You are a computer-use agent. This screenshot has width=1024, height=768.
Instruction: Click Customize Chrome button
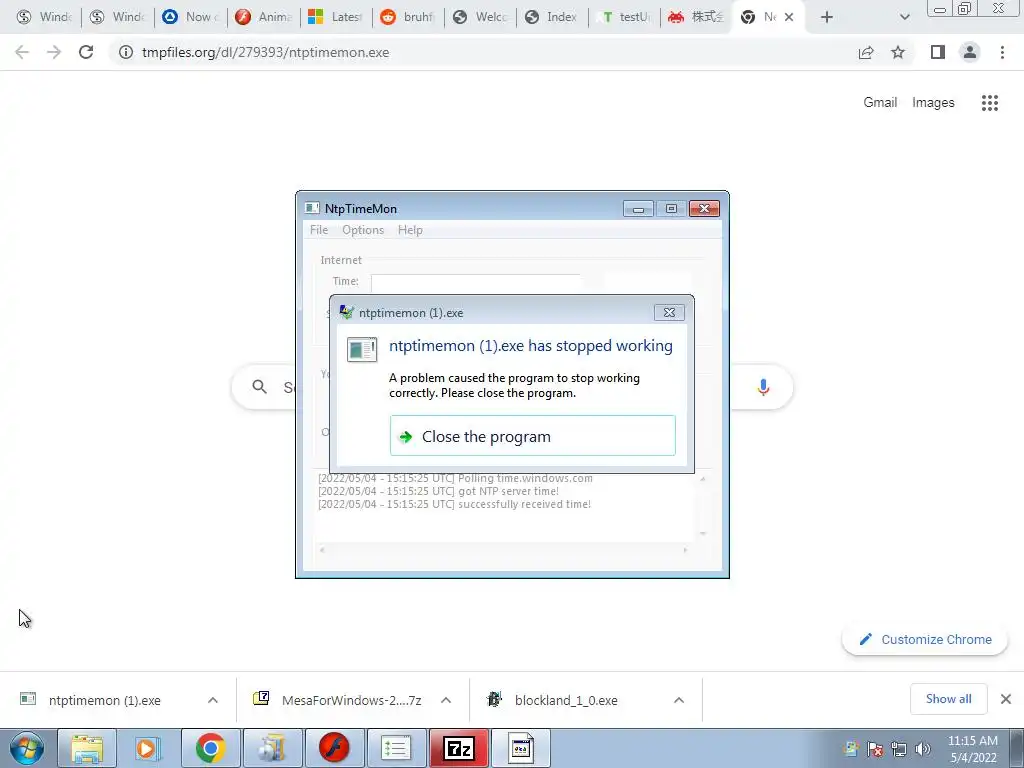tap(925, 639)
